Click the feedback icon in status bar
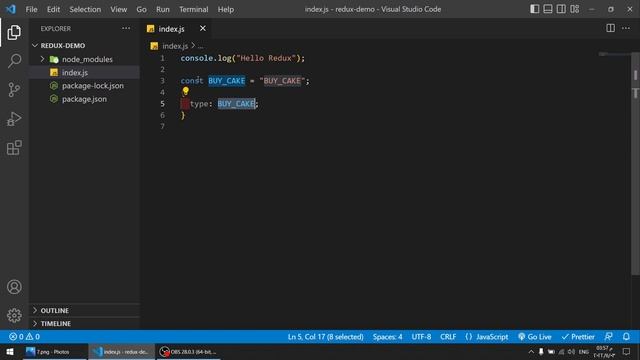Viewport: 640px width, 360px height. point(608,337)
